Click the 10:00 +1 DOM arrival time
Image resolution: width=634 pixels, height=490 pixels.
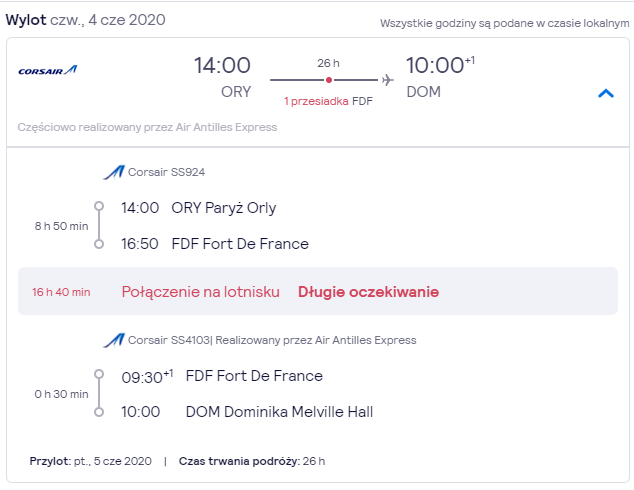coord(440,65)
